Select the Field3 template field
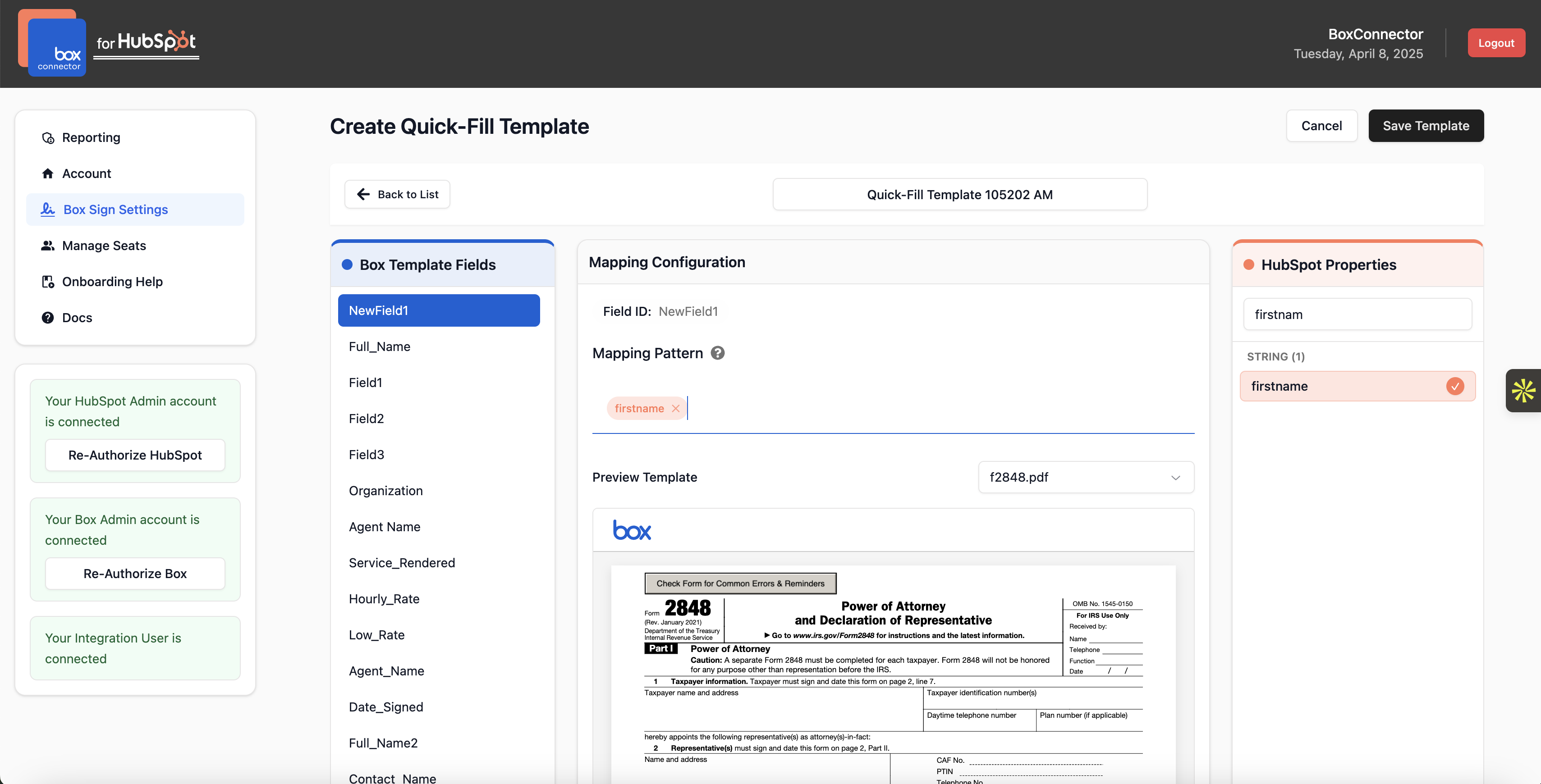This screenshot has height=784, width=1541. point(439,455)
